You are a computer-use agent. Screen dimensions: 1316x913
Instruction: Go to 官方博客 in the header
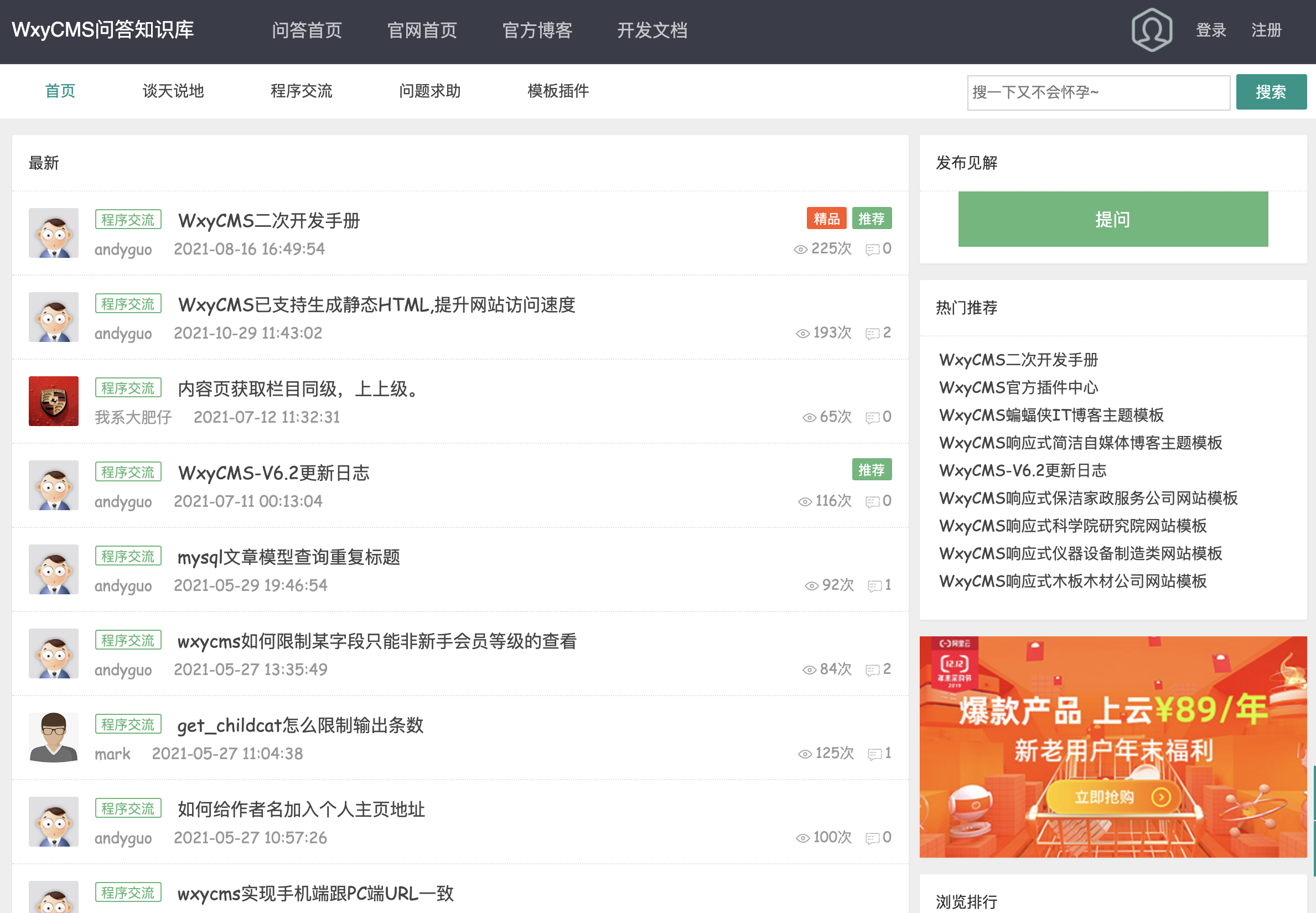coord(537,30)
